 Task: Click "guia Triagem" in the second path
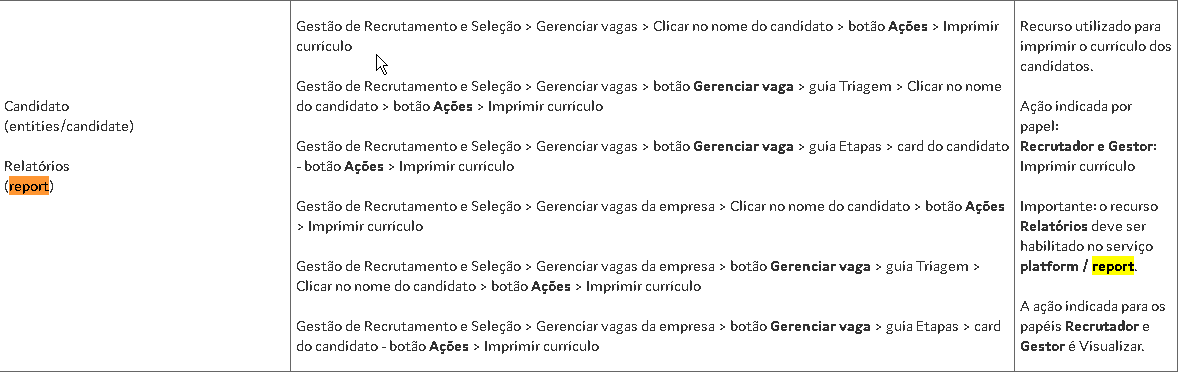point(848,86)
